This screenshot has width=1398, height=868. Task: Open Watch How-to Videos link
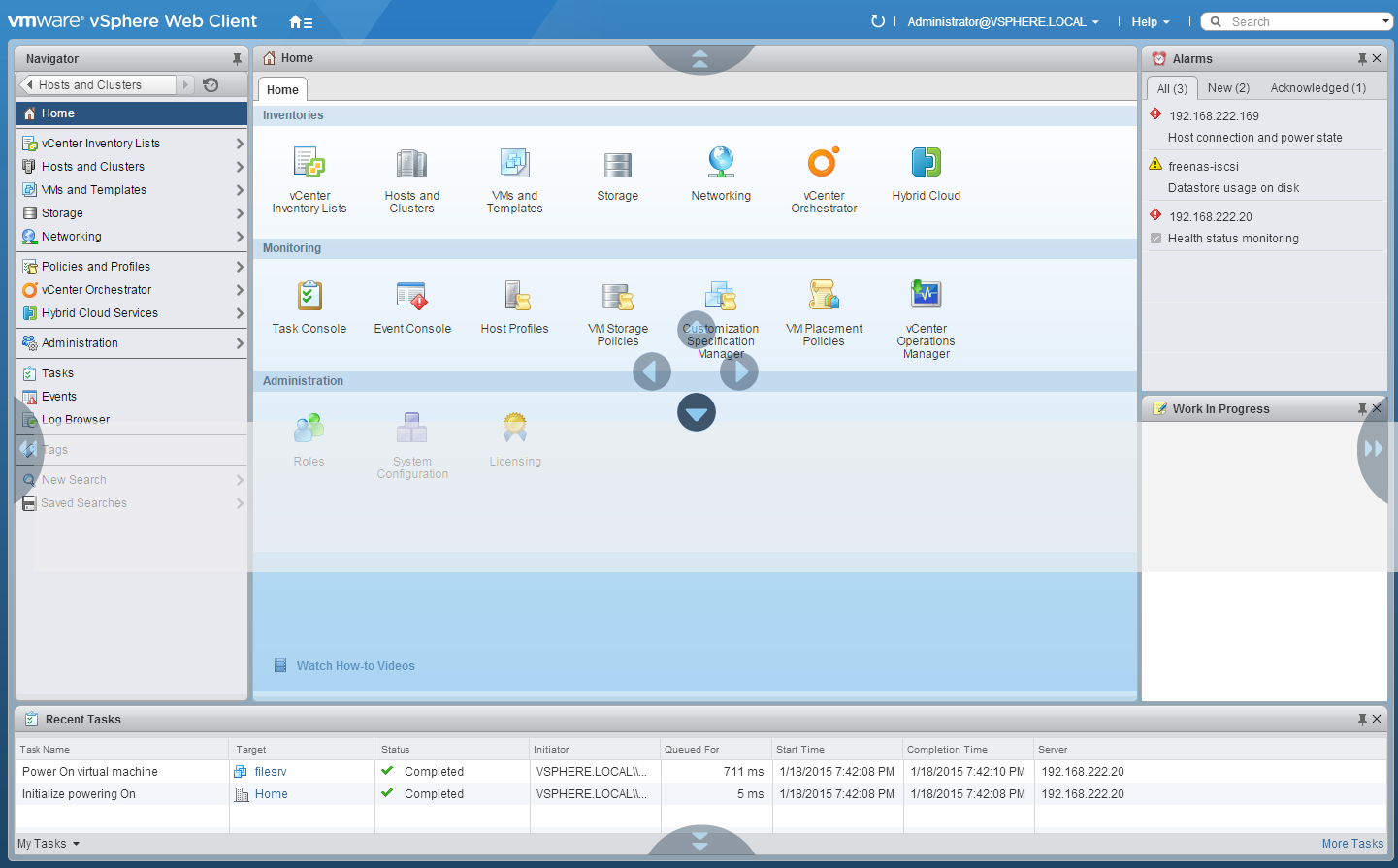[x=356, y=666]
